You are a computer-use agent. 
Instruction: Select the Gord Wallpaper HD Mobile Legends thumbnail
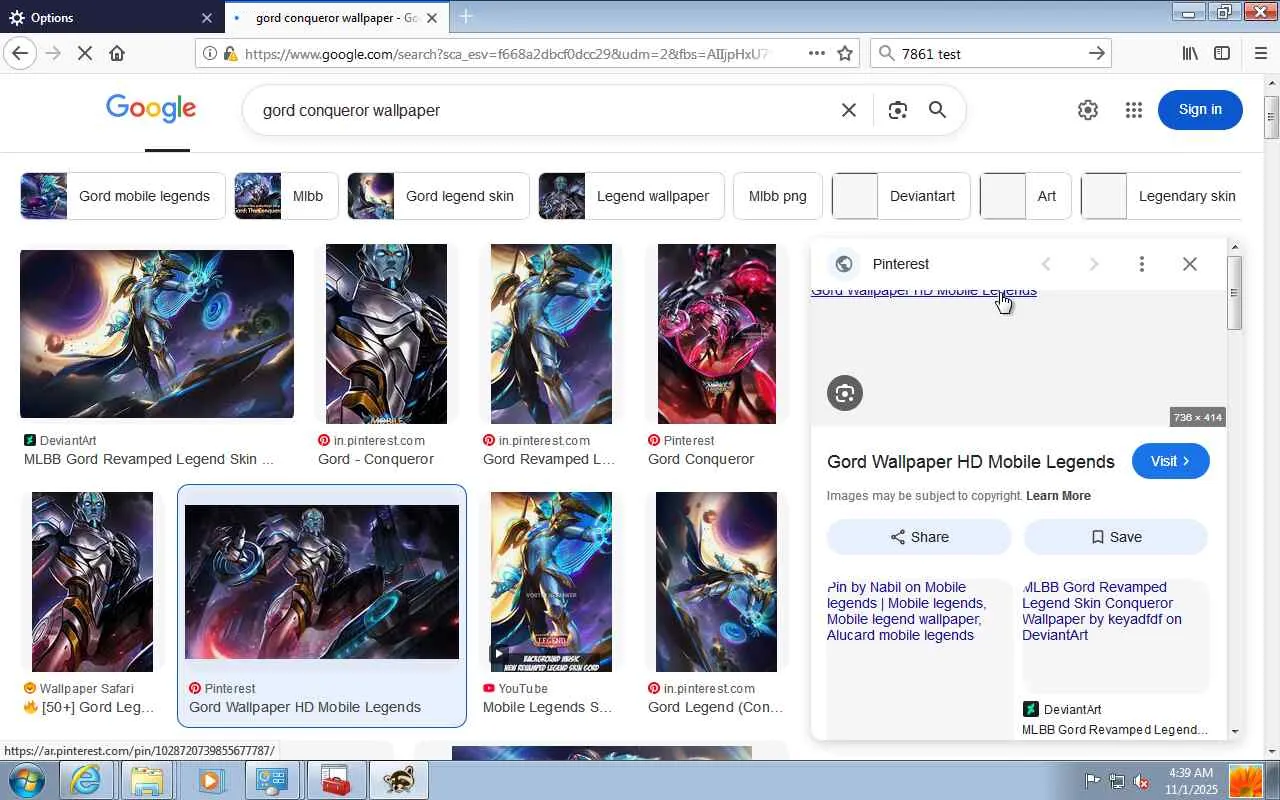[x=322, y=582]
